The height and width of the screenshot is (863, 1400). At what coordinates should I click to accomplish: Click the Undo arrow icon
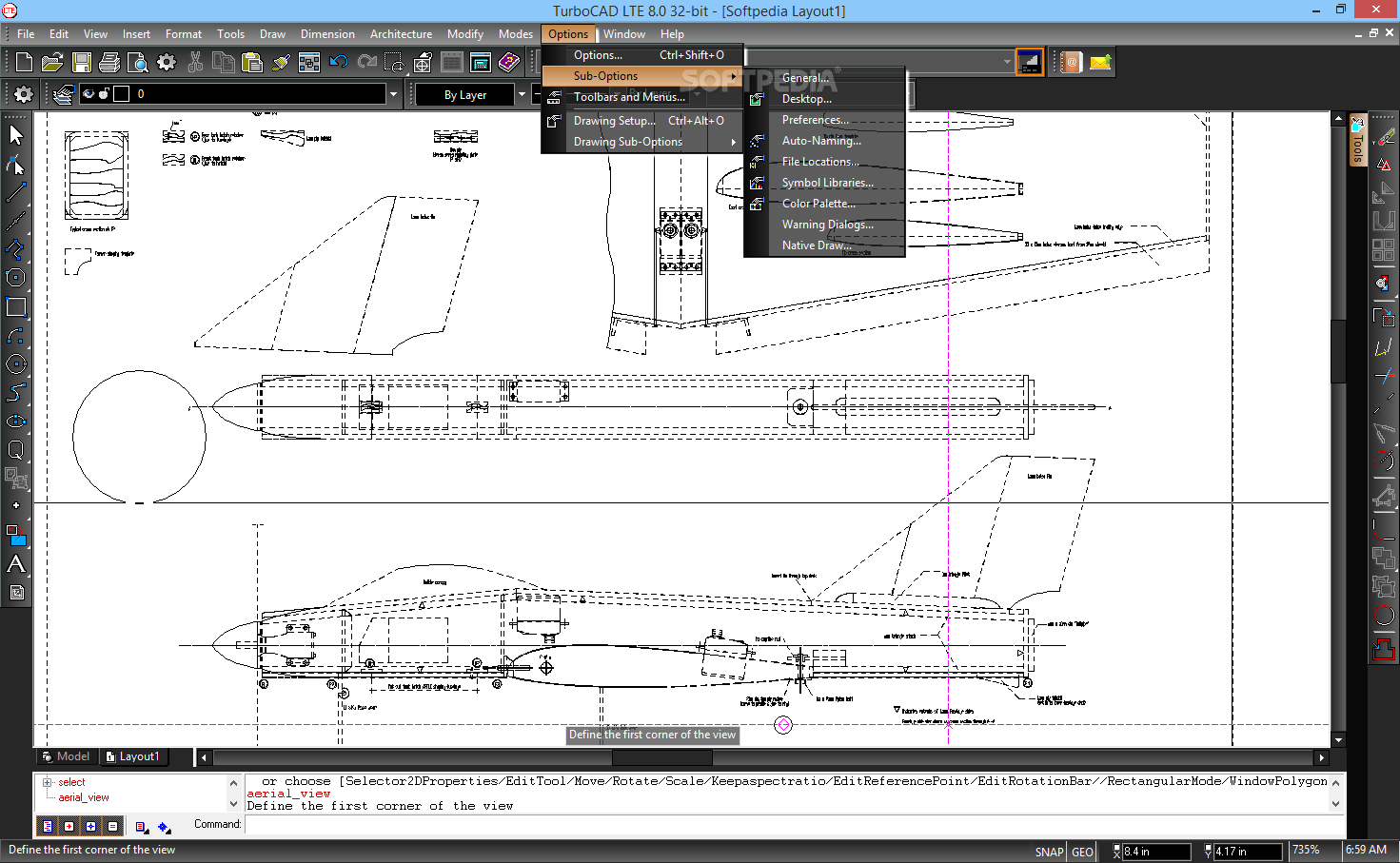(x=338, y=63)
